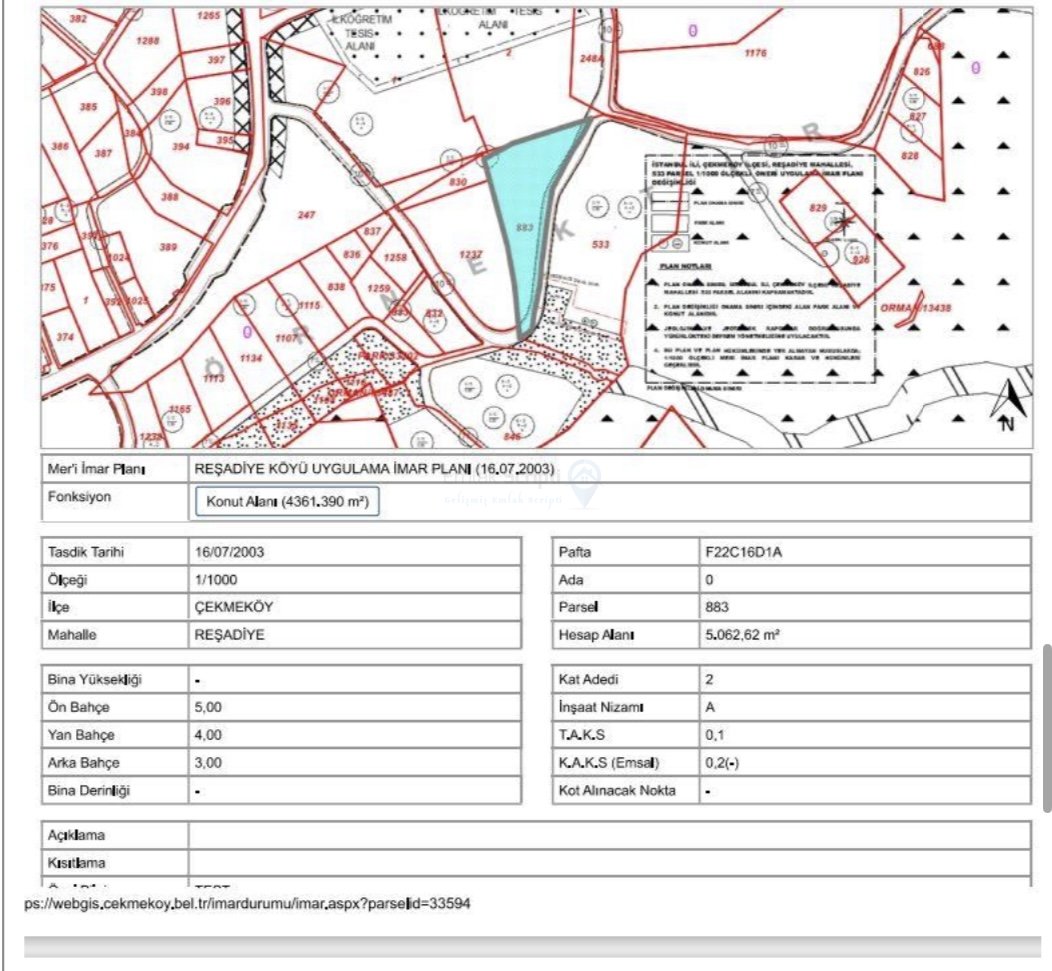Click the purple 0 marker near parcel 1176
Viewport: 1052px width, 971px height.
coord(692,30)
